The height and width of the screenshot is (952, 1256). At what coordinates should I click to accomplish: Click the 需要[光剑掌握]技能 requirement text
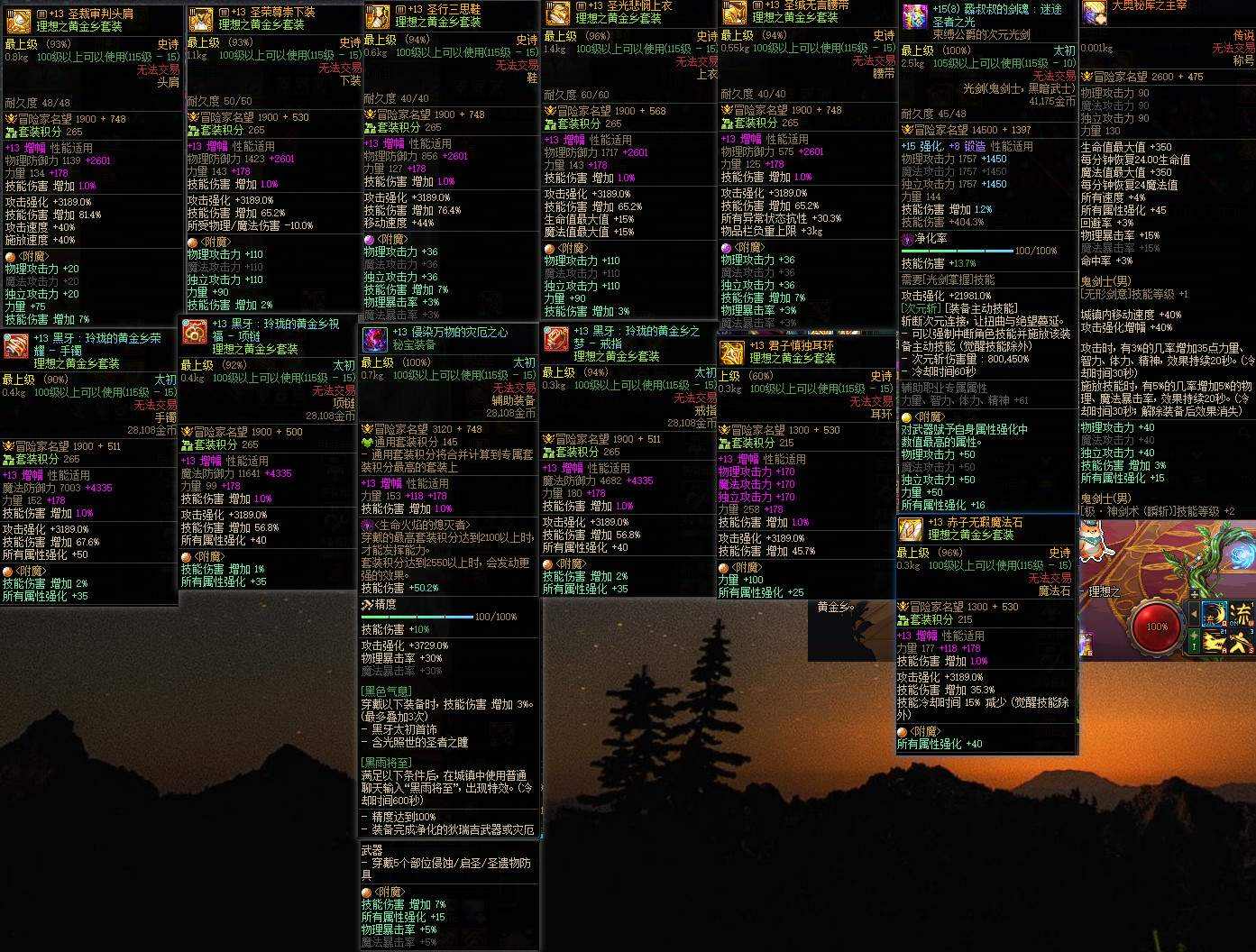click(948, 279)
